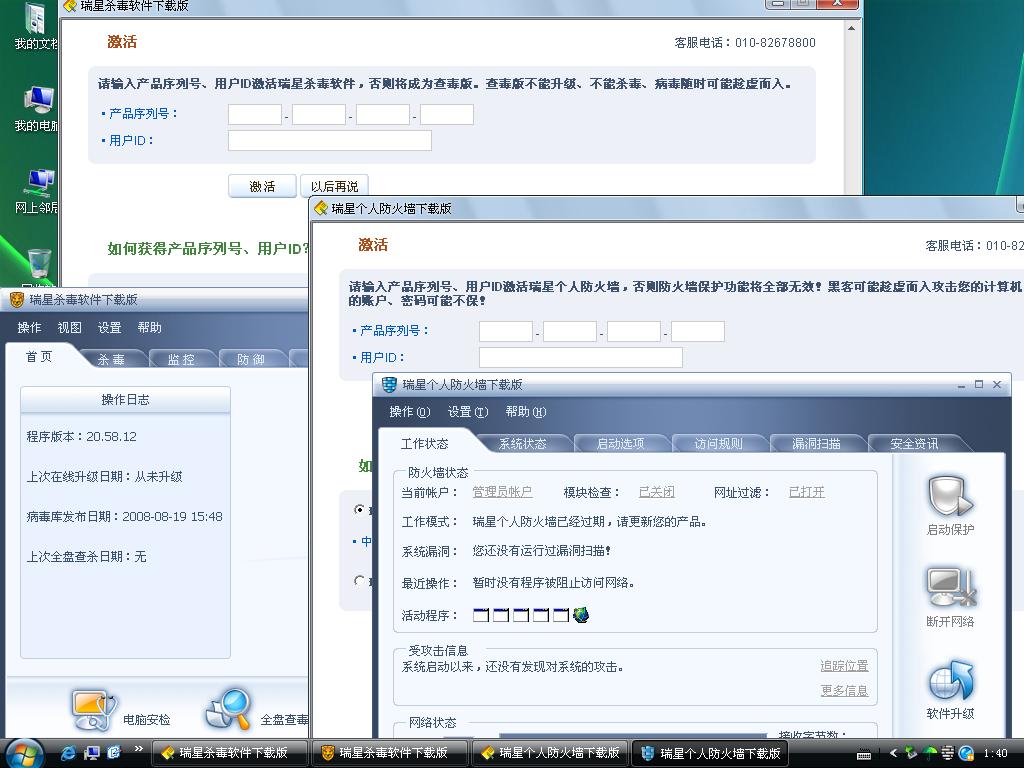
Task: Click second 瑞星杀毒软件下载版 taskbar button with lion
Action: (x=390, y=753)
